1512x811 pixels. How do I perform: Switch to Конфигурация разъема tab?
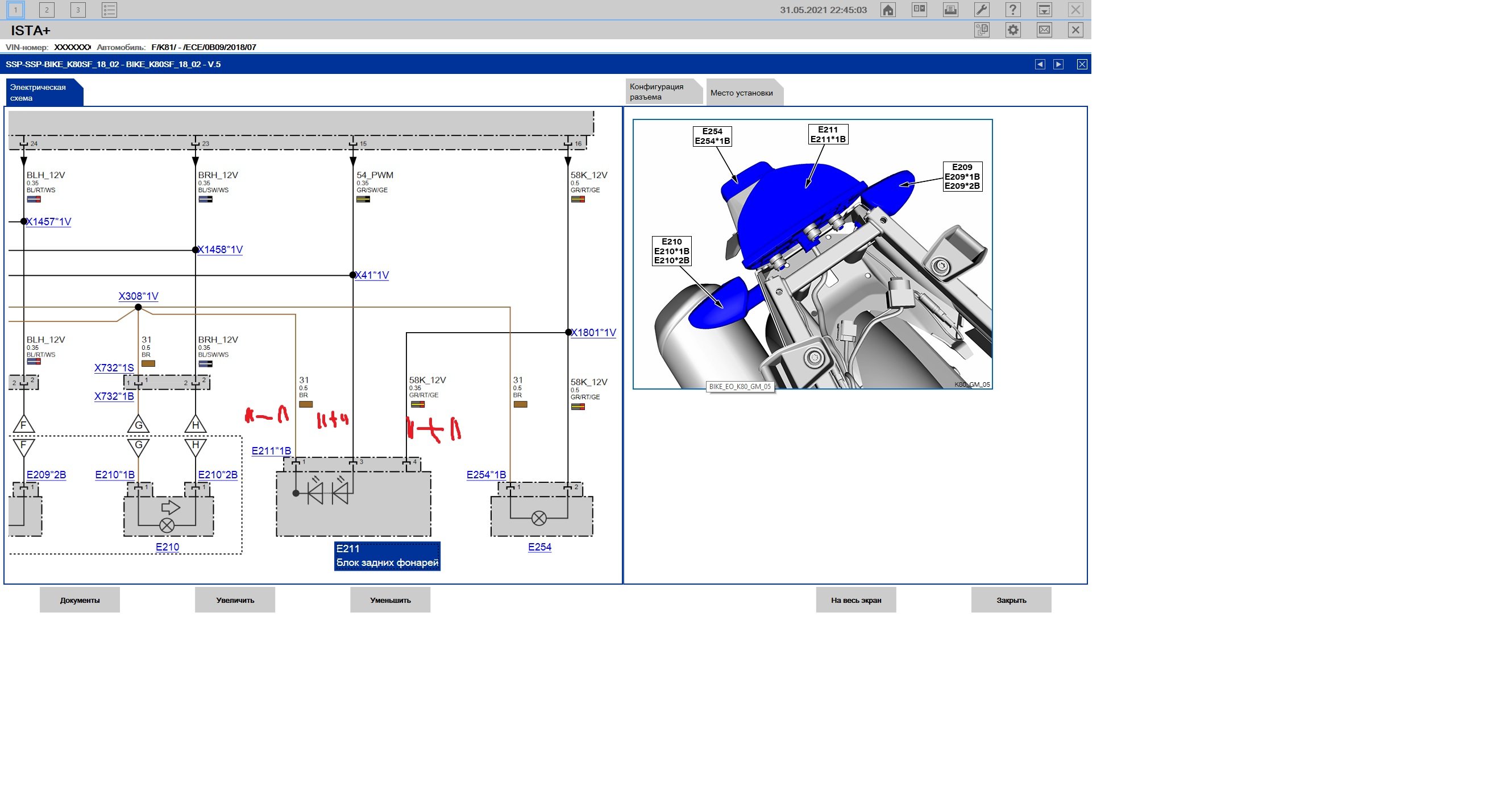[661, 92]
